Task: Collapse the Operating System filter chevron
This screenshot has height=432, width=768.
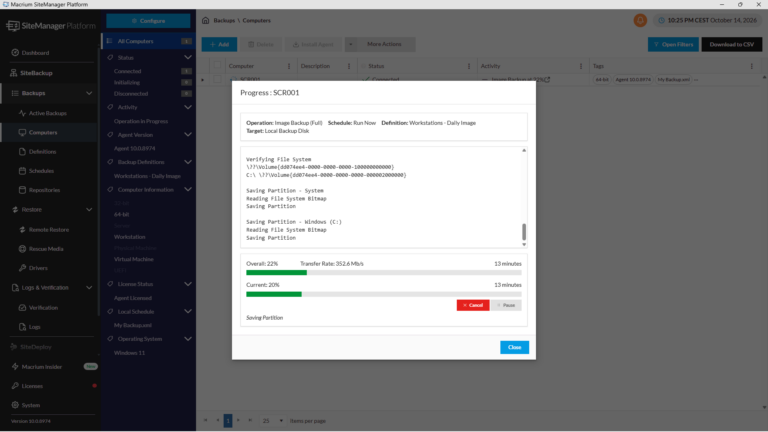Action: coord(188,339)
